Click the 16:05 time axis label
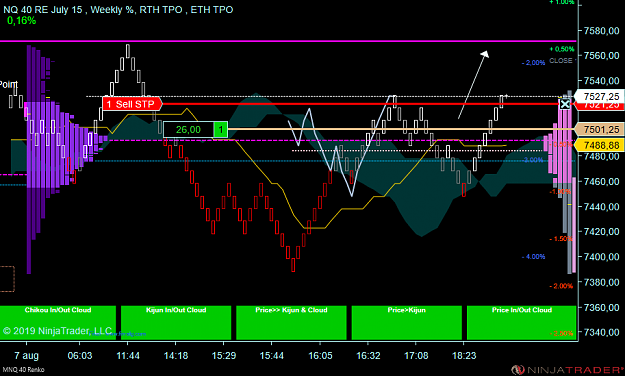The width and height of the screenshot is (625, 376). click(x=320, y=355)
